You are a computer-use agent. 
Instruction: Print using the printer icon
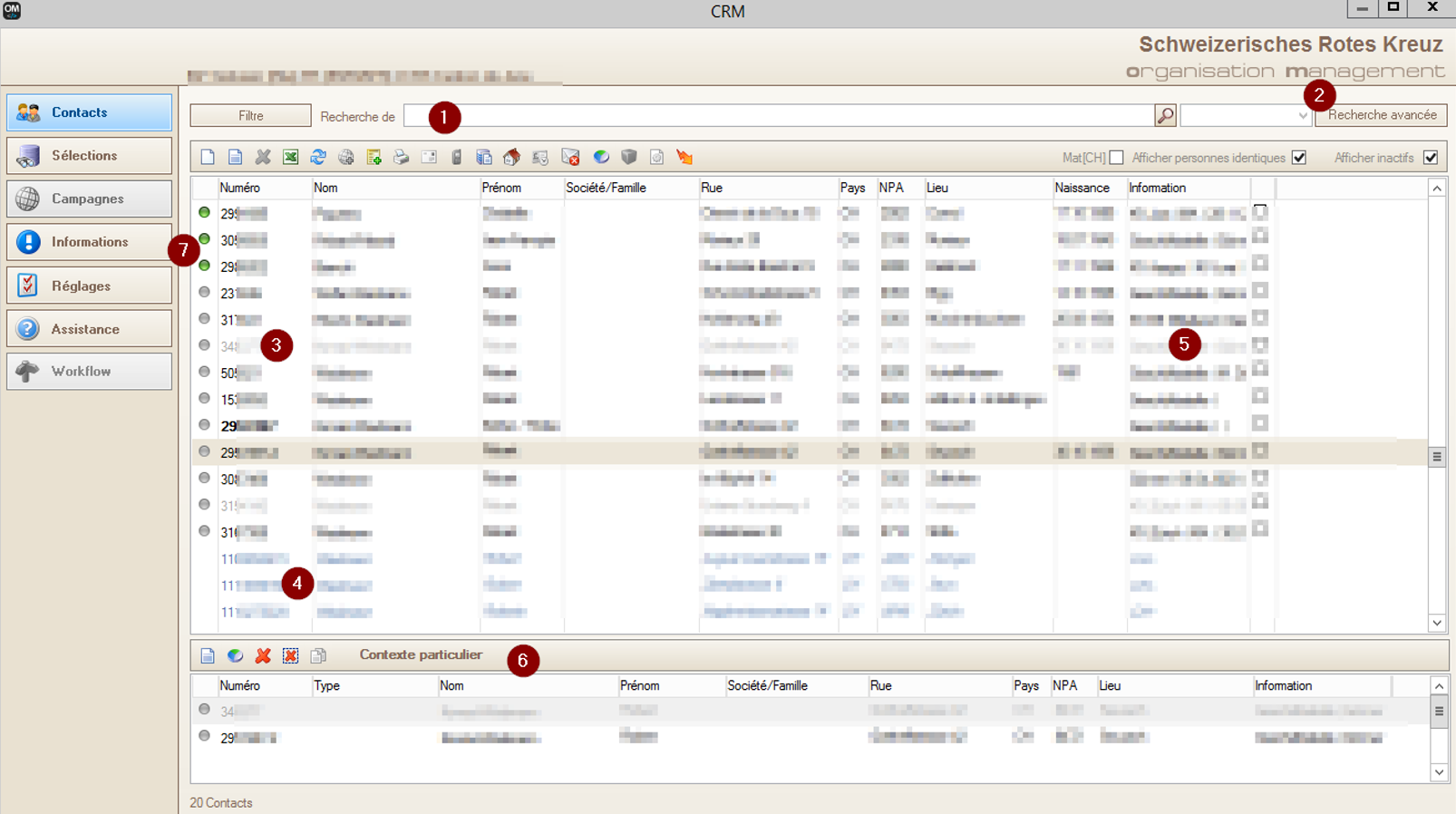tap(401, 158)
